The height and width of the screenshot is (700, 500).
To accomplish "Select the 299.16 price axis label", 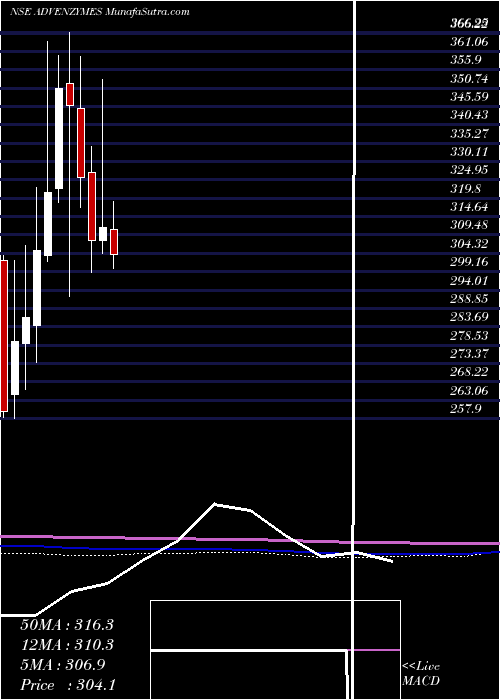I will coord(470,262).
